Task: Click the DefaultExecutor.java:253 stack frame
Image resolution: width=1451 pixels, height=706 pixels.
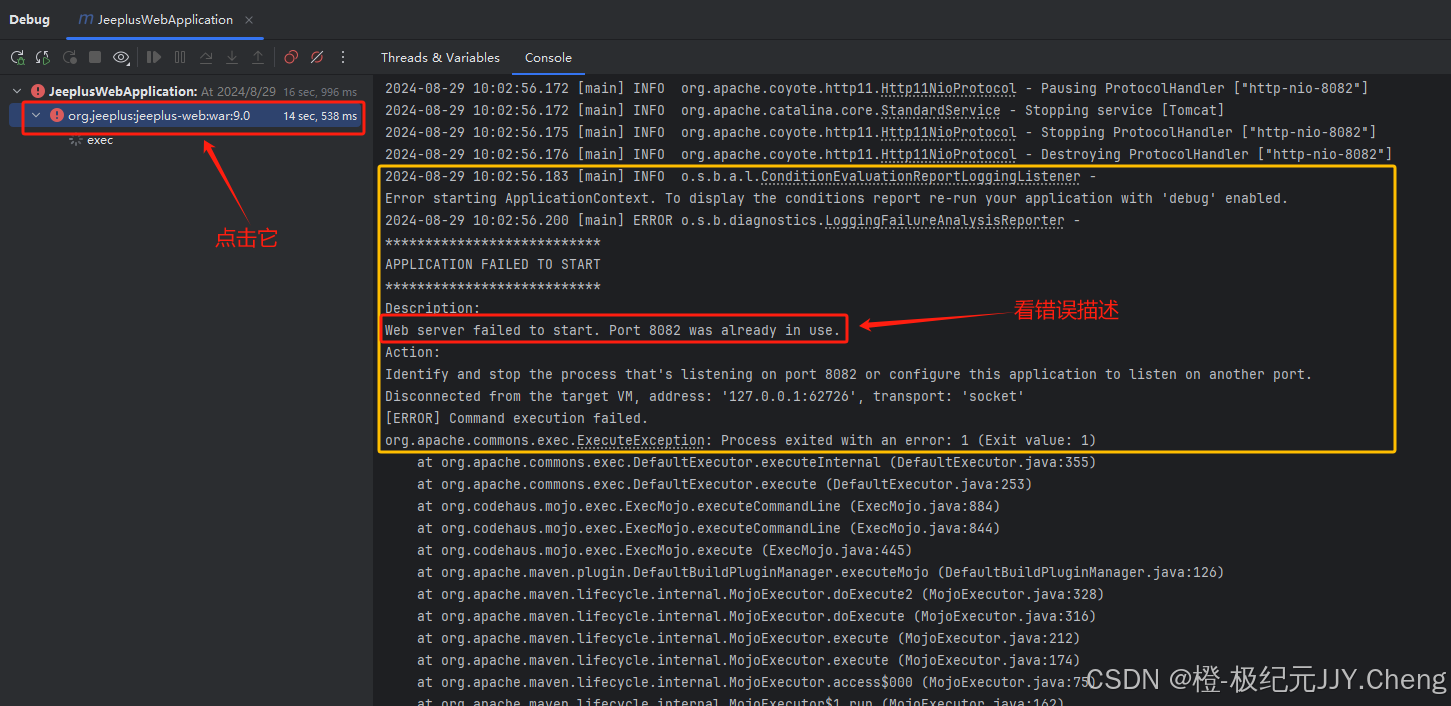Action: (x=724, y=484)
